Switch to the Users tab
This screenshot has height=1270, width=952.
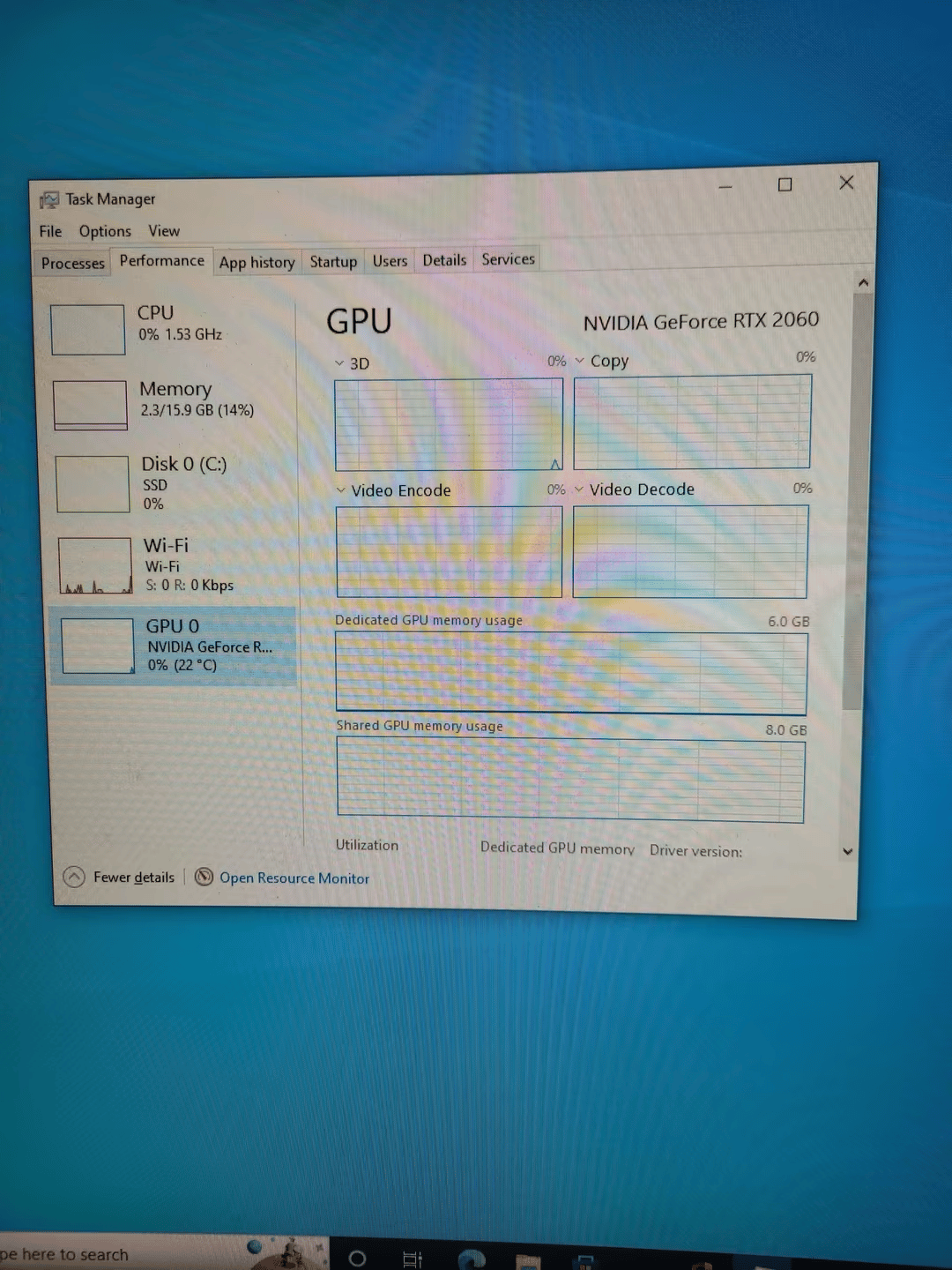coord(390,261)
